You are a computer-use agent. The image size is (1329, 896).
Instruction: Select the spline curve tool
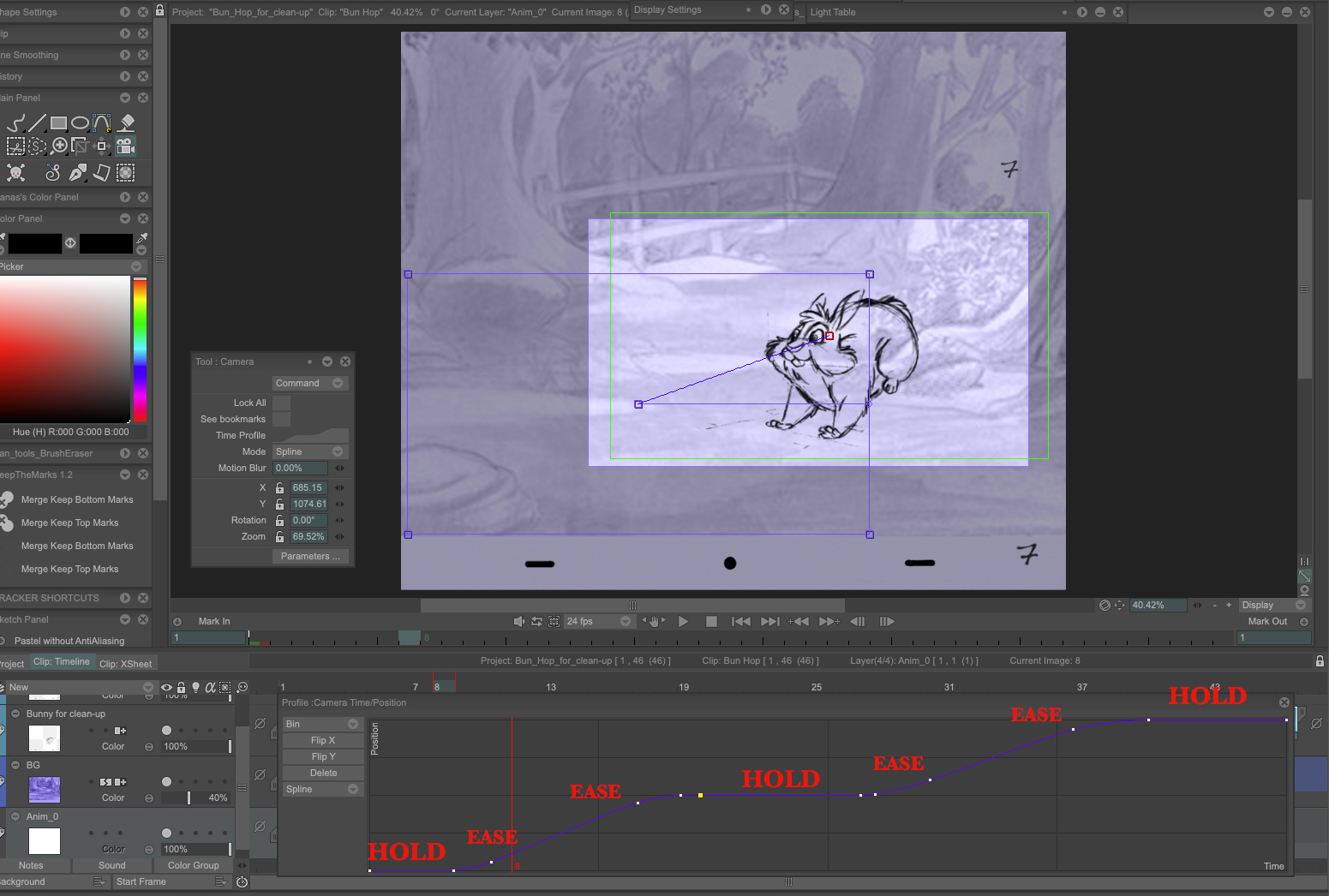(101, 123)
